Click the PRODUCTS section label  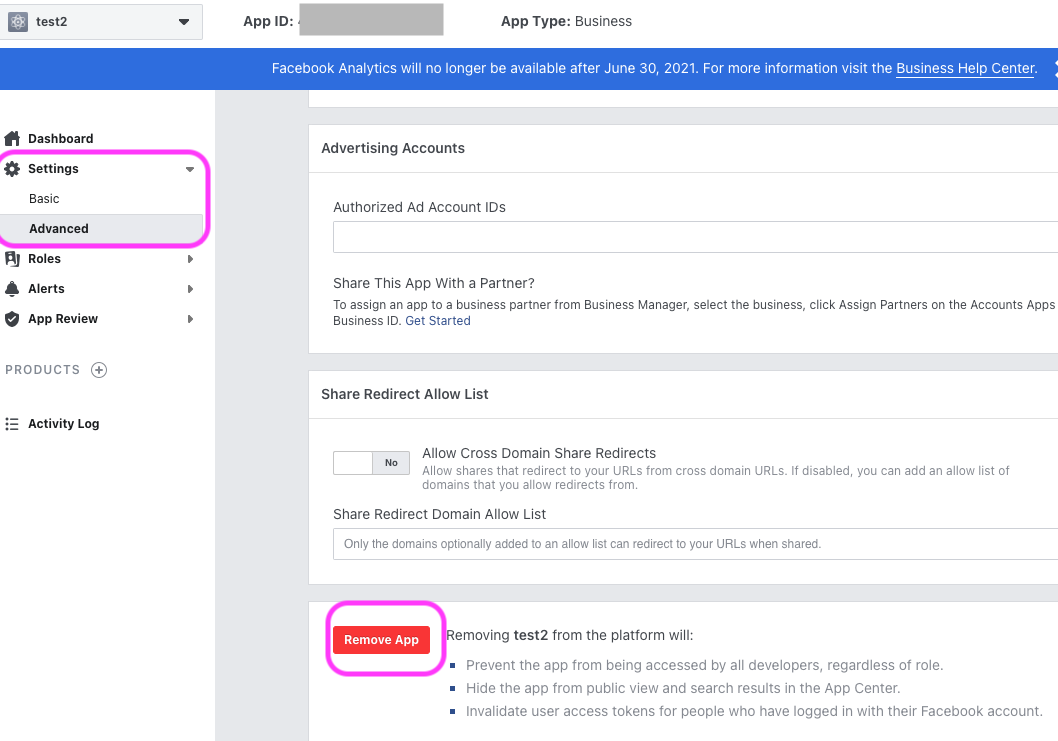pyautogui.click(x=43, y=370)
